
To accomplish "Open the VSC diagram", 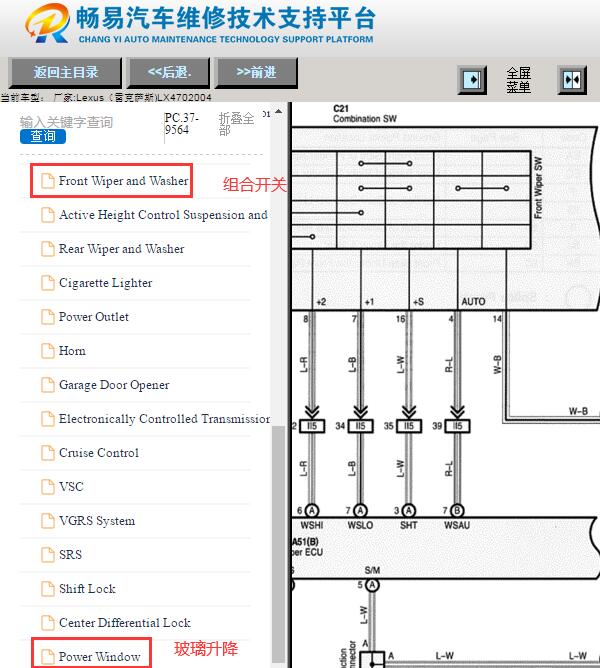I will [71, 487].
